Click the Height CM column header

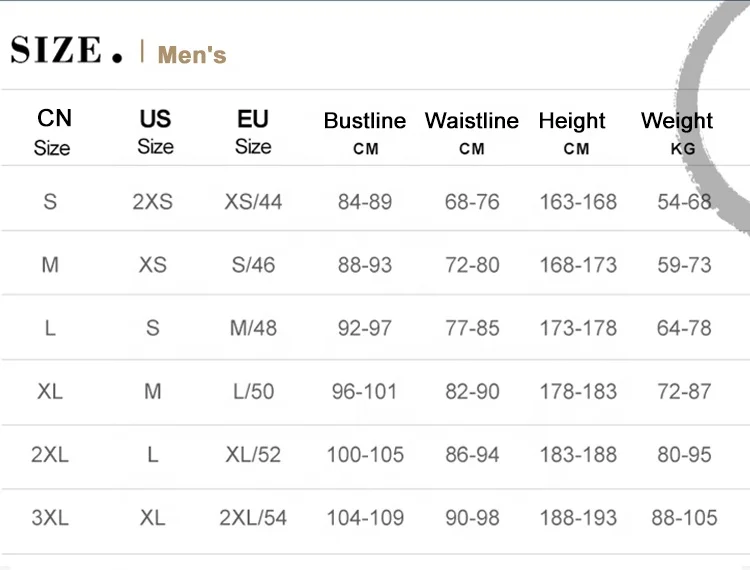tap(572, 133)
